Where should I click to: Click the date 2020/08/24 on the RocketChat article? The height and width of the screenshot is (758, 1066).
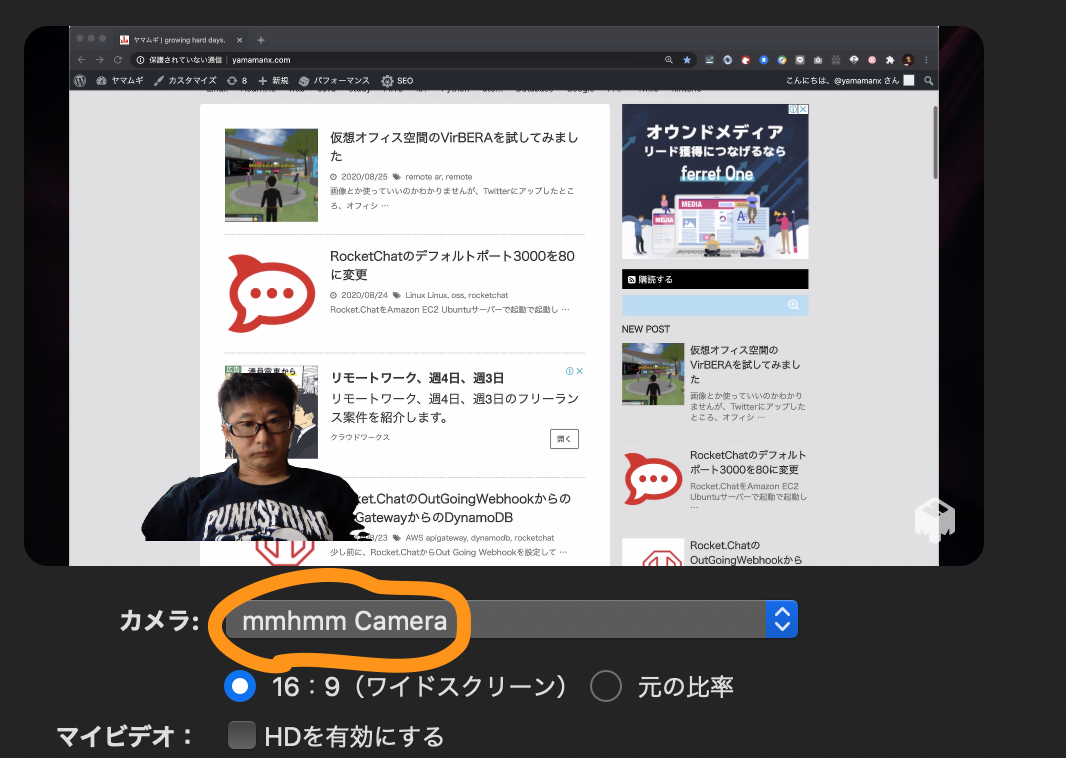[x=364, y=295]
